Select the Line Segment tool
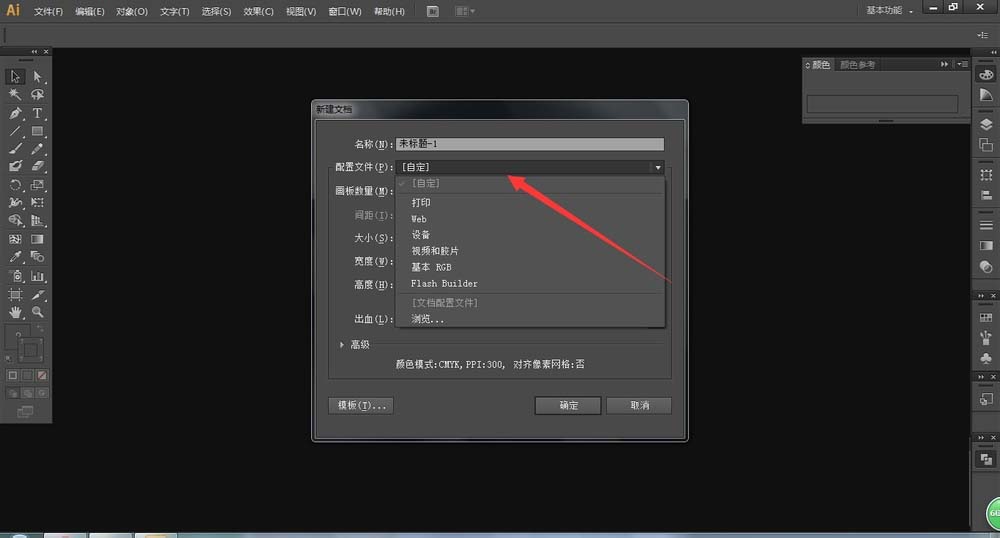Viewport: 1000px width, 538px height. point(15,131)
